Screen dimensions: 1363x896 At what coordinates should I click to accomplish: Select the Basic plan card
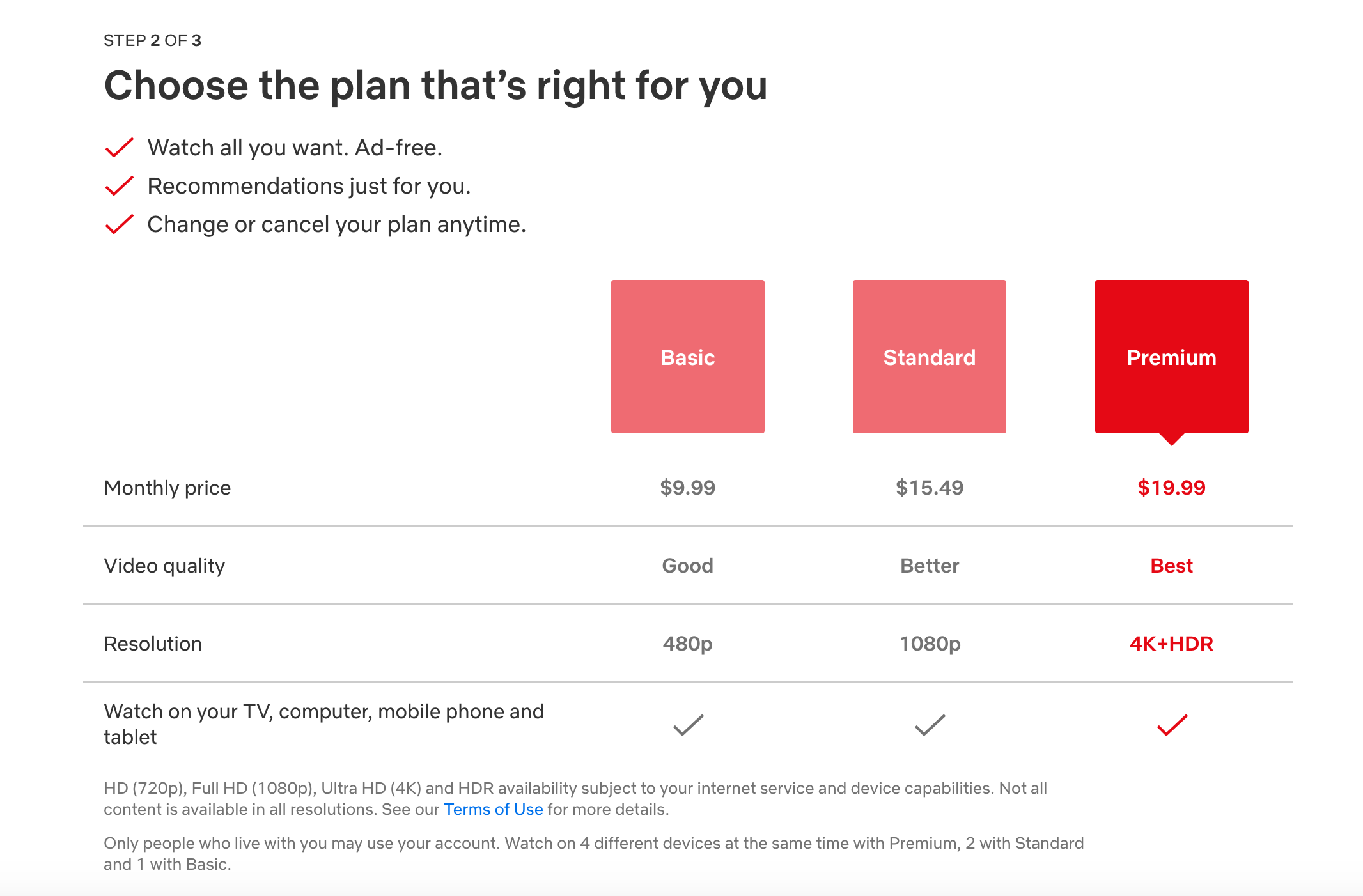(x=687, y=357)
